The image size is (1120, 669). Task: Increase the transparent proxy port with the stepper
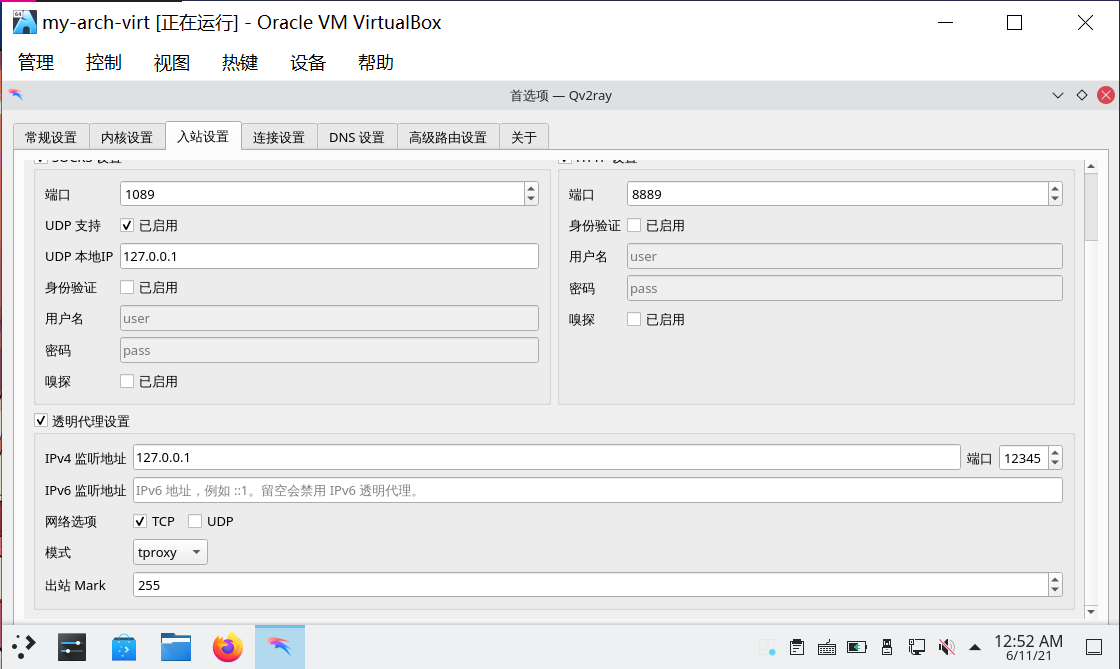click(1055, 451)
